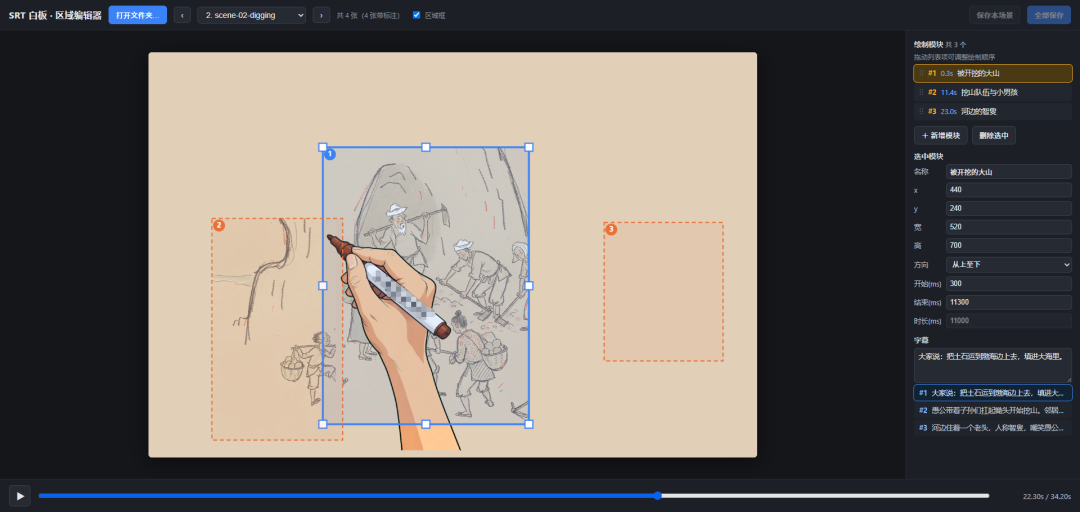Toggle the 区域框 checkbox
The width and height of the screenshot is (1080, 512).
(x=416, y=15)
